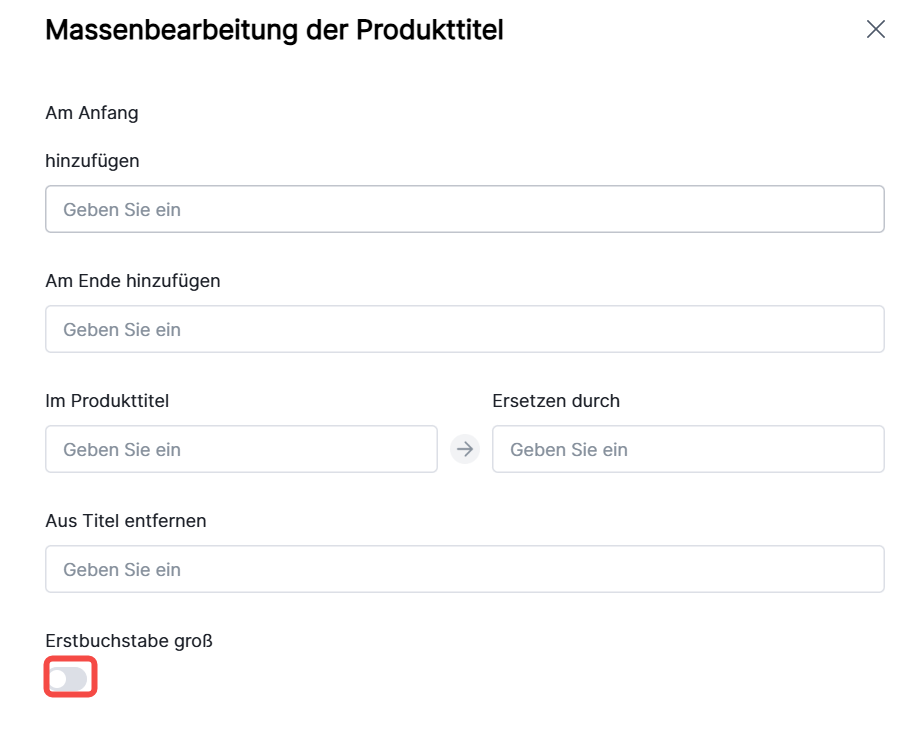Screen dimensions: 918x729
Task: Close the Massenbearbeitung der Produkttitel dialog
Action: (x=876, y=29)
